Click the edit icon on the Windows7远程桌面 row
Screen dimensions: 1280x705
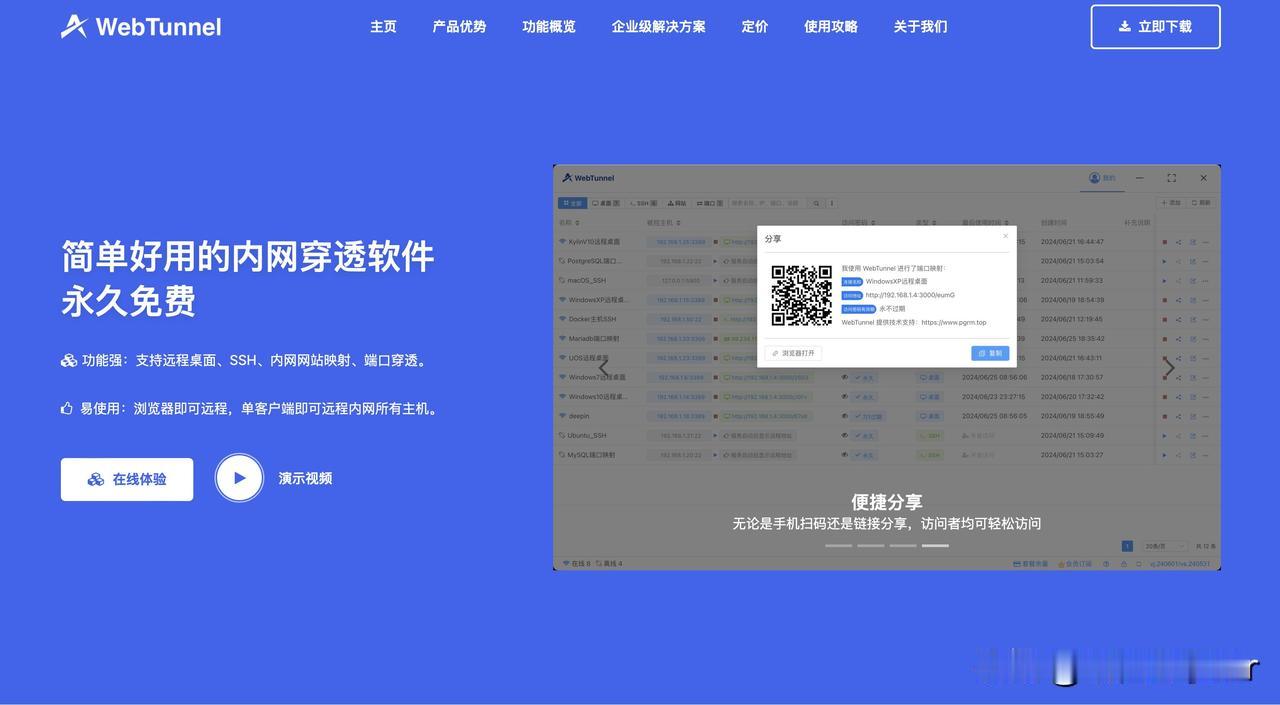click(1191, 377)
